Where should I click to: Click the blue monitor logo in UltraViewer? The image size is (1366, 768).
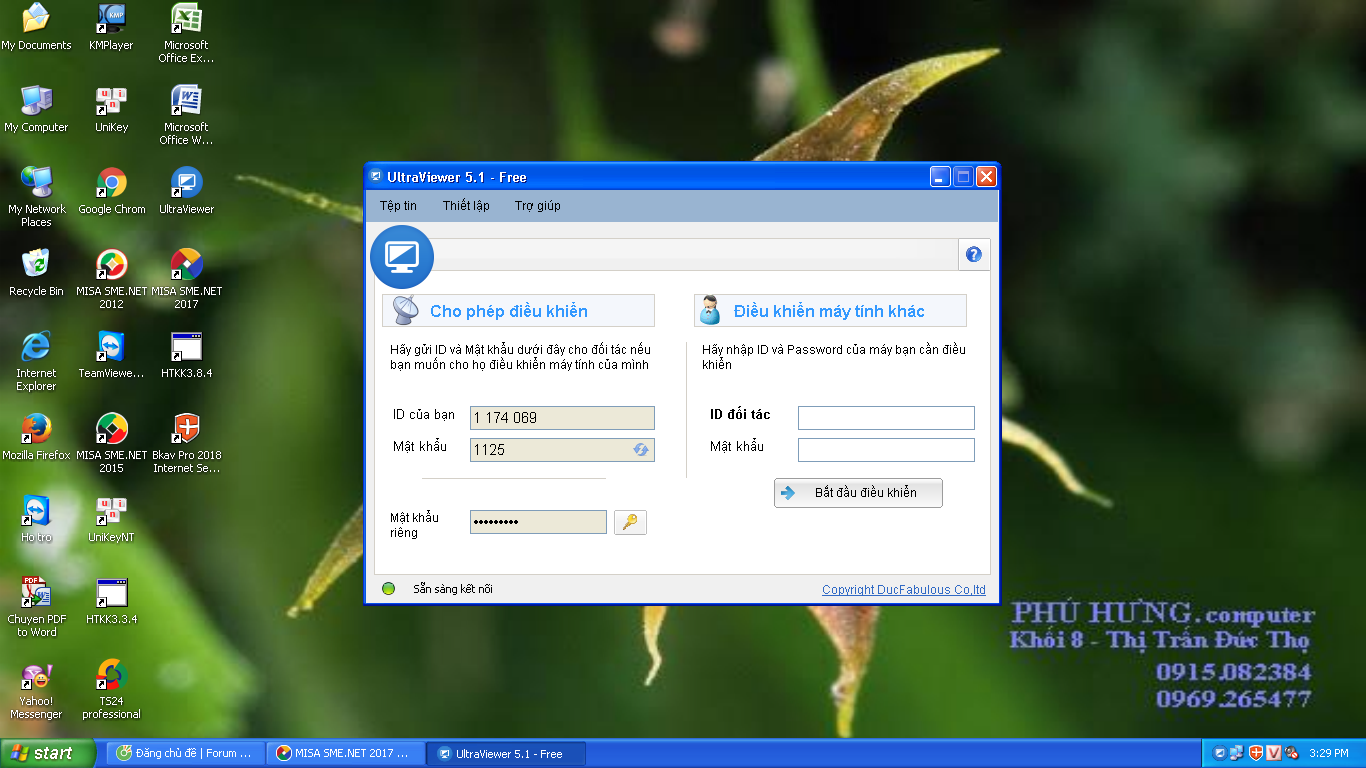402,257
